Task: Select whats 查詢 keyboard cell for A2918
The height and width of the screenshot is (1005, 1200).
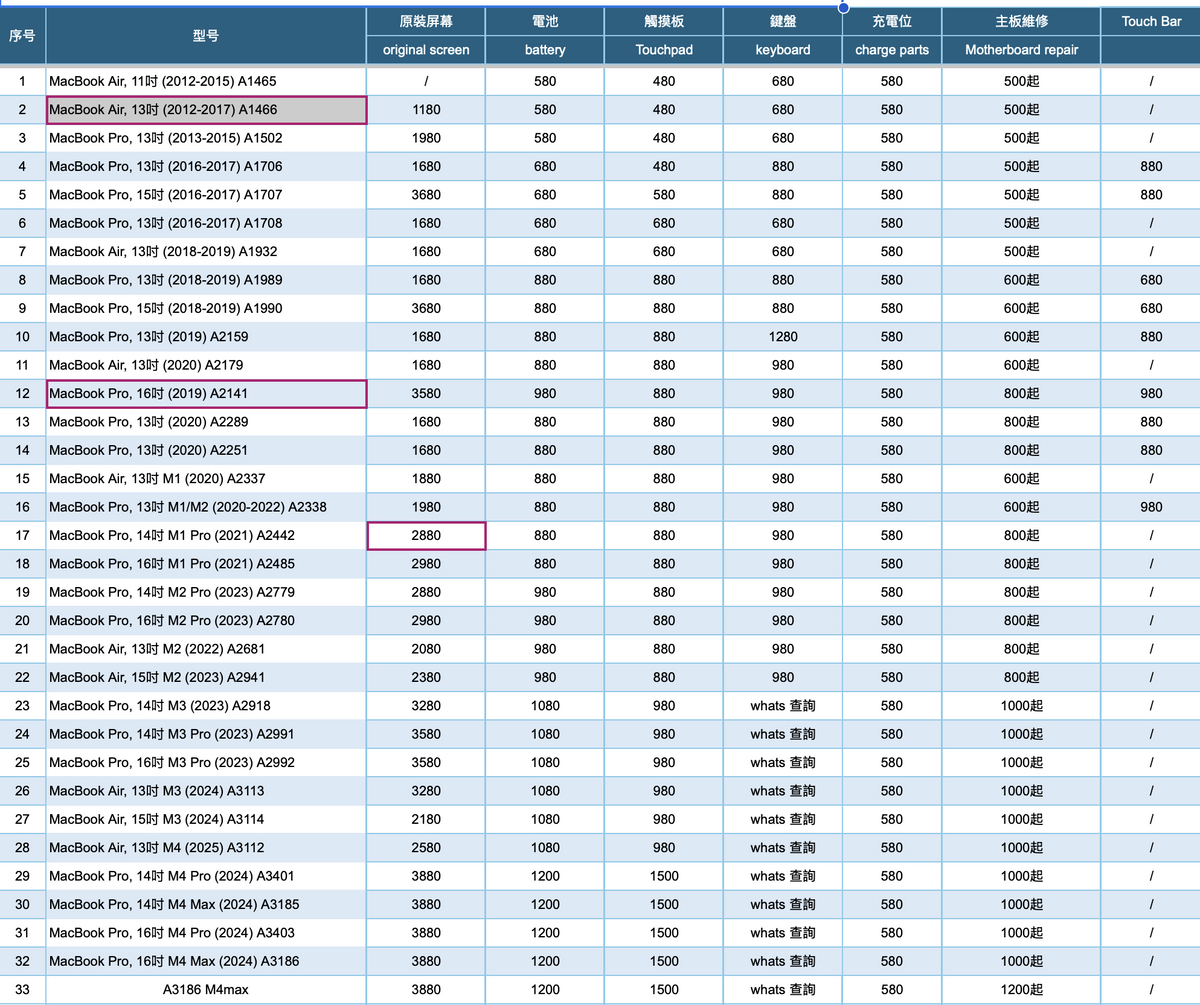Action: 783,706
